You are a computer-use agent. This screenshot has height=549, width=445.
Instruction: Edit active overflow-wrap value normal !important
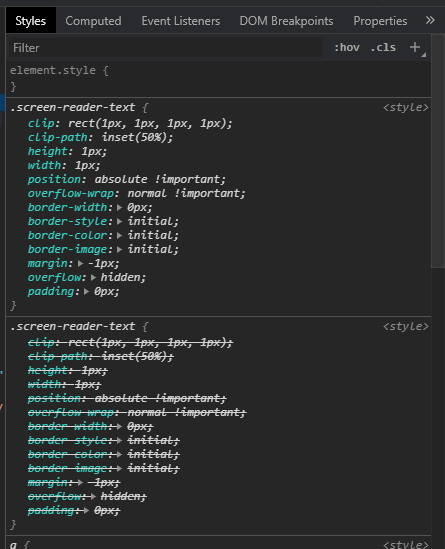[184, 193]
